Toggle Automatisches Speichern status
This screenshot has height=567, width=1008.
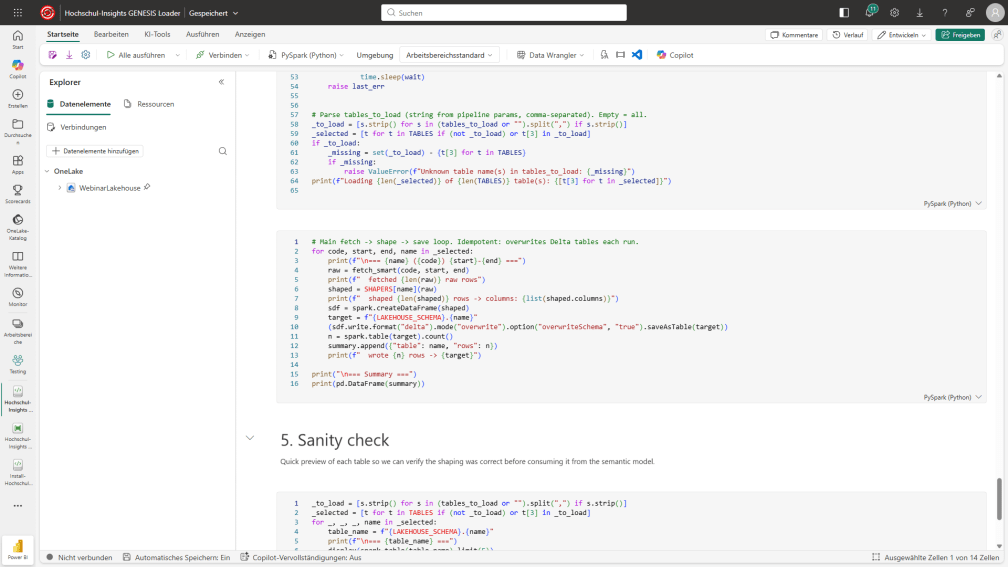[176, 557]
